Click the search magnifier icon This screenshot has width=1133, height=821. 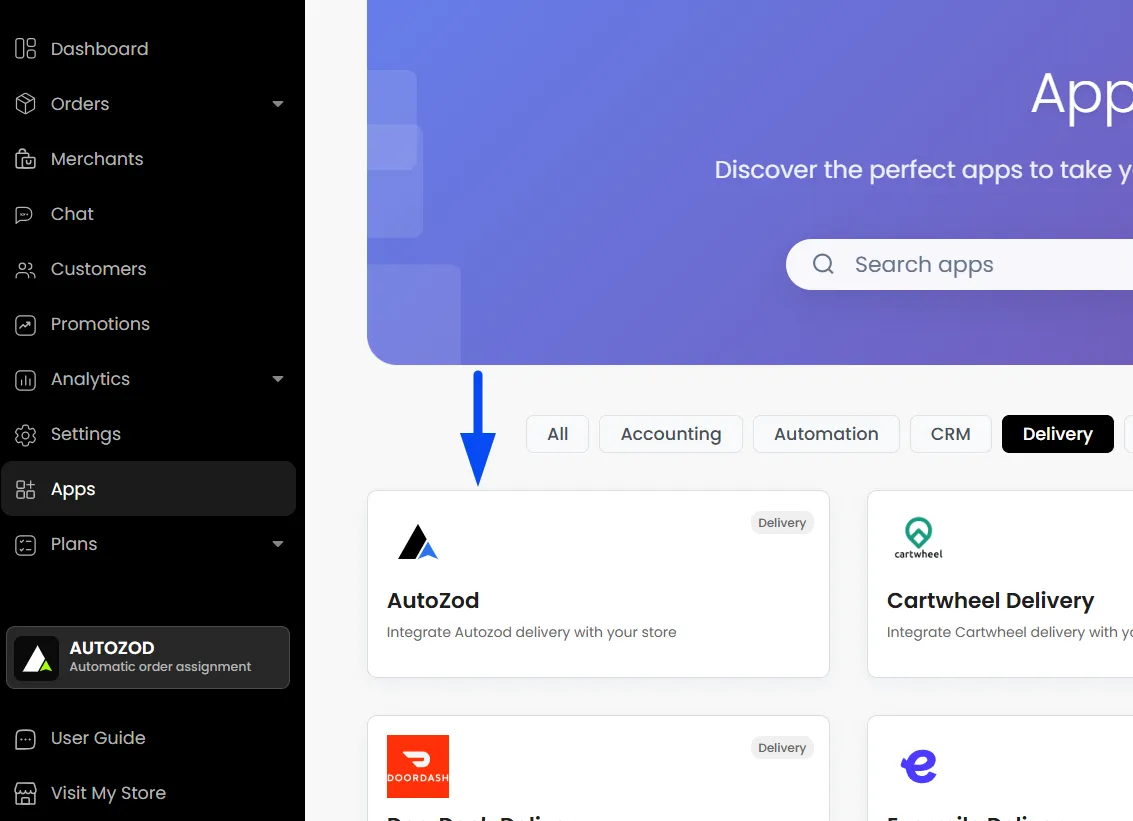[823, 264]
